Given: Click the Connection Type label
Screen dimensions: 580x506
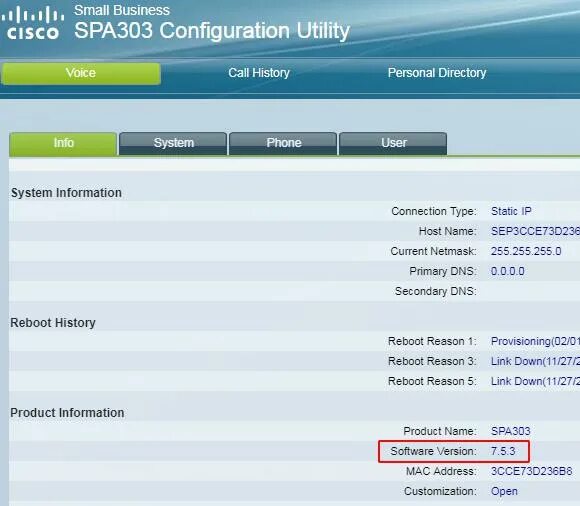Looking at the screenshot, I should click(x=434, y=211).
